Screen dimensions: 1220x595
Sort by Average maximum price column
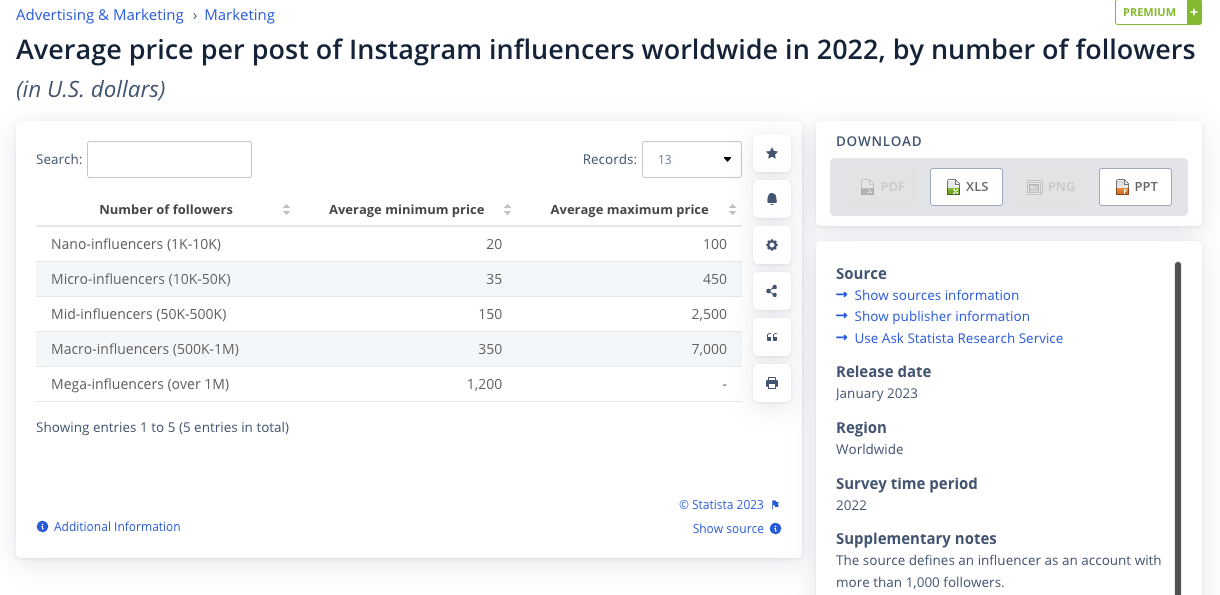pyautogui.click(x=732, y=210)
